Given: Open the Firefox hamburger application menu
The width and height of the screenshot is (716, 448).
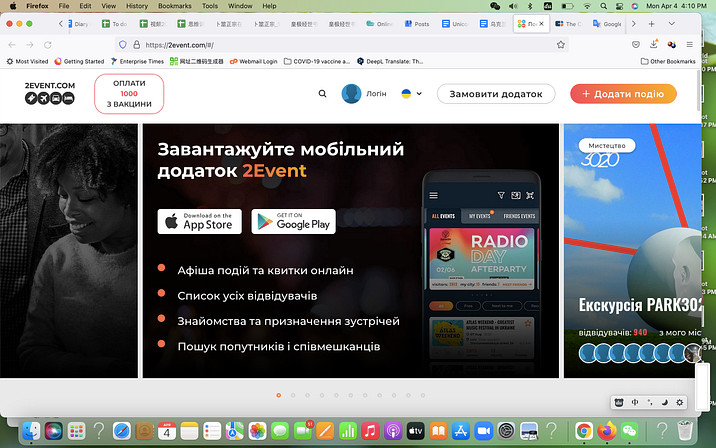Looking at the screenshot, I should [690, 45].
